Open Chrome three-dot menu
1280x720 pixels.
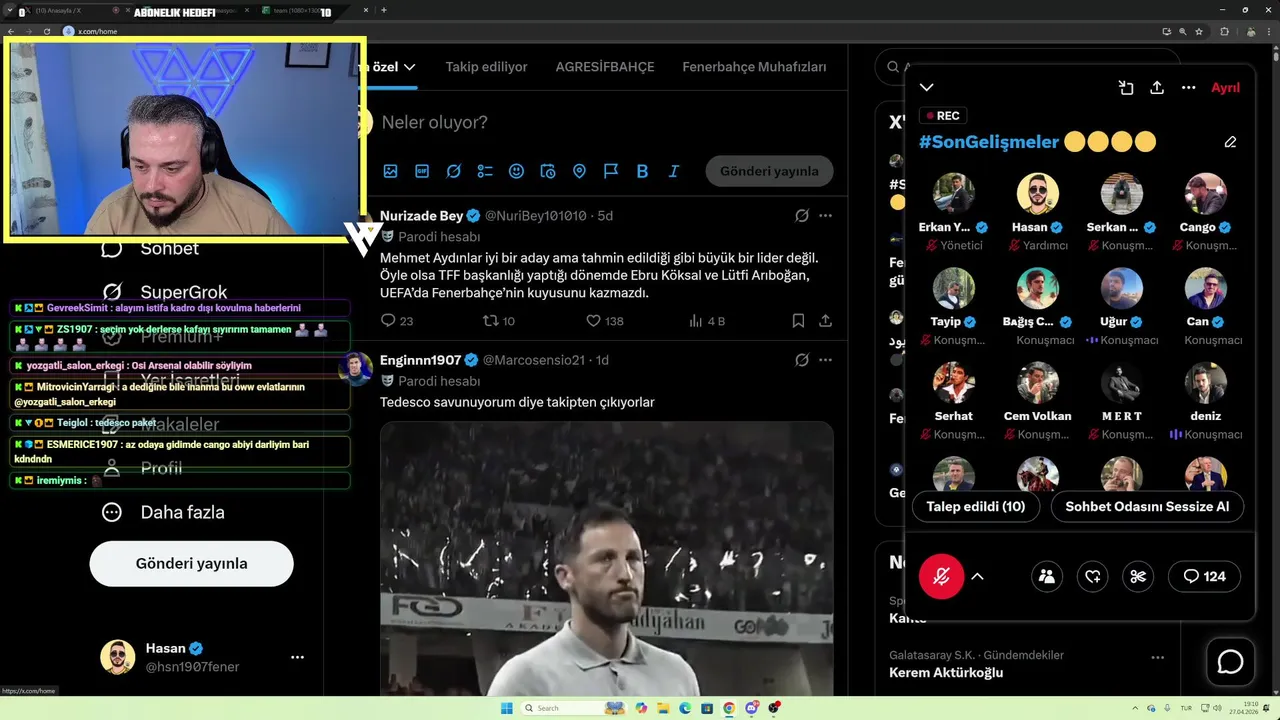pyautogui.click(x=1268, y=31)
